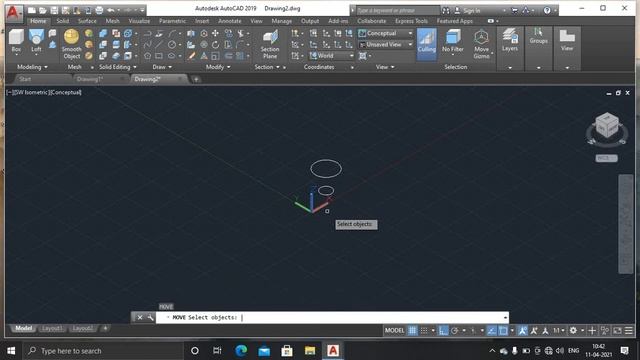640x360 pixels.
Task: Open the Groups panel button
Action: coord(538,37)
